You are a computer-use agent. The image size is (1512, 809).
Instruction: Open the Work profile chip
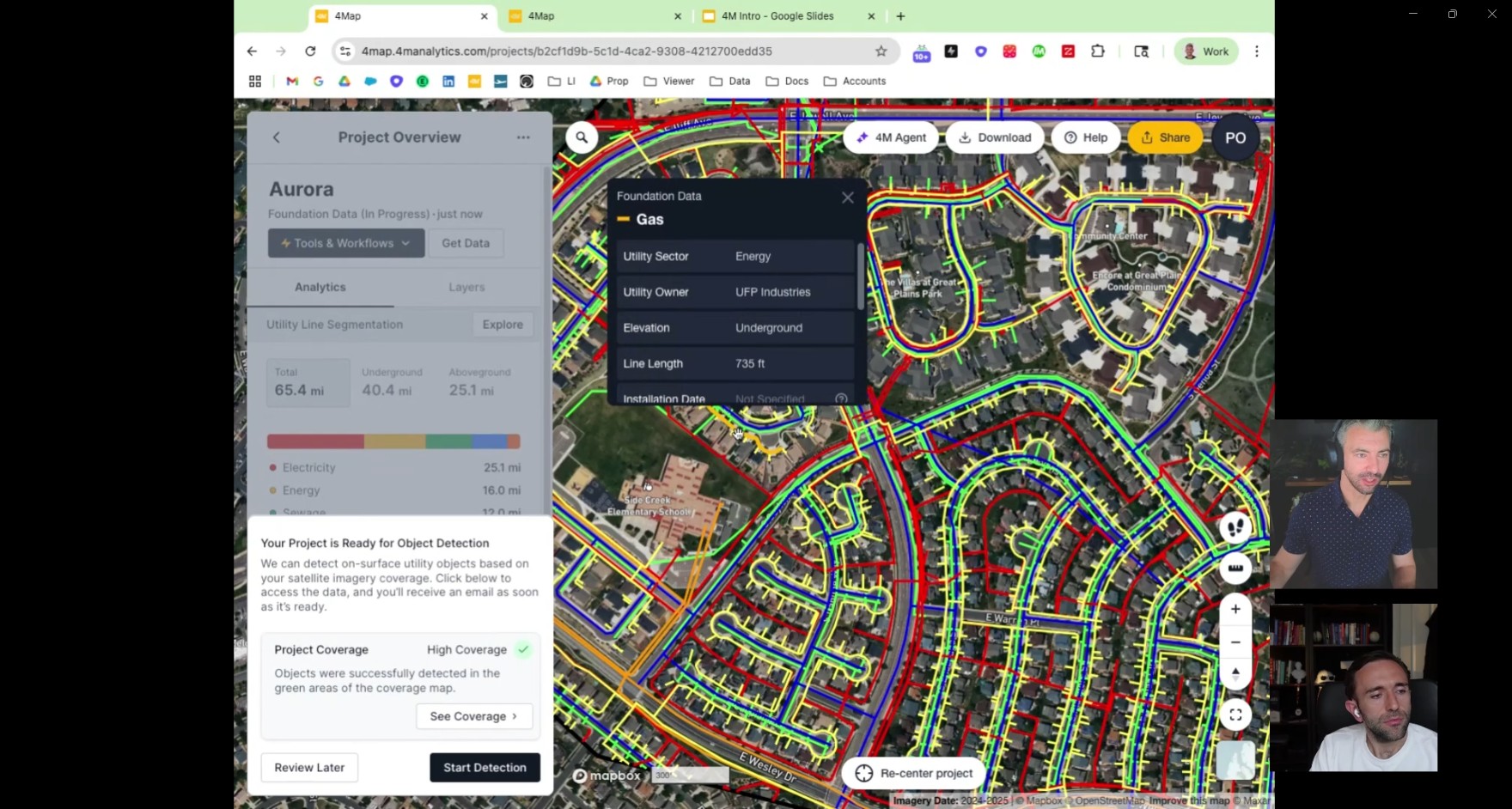(1206, 52)
